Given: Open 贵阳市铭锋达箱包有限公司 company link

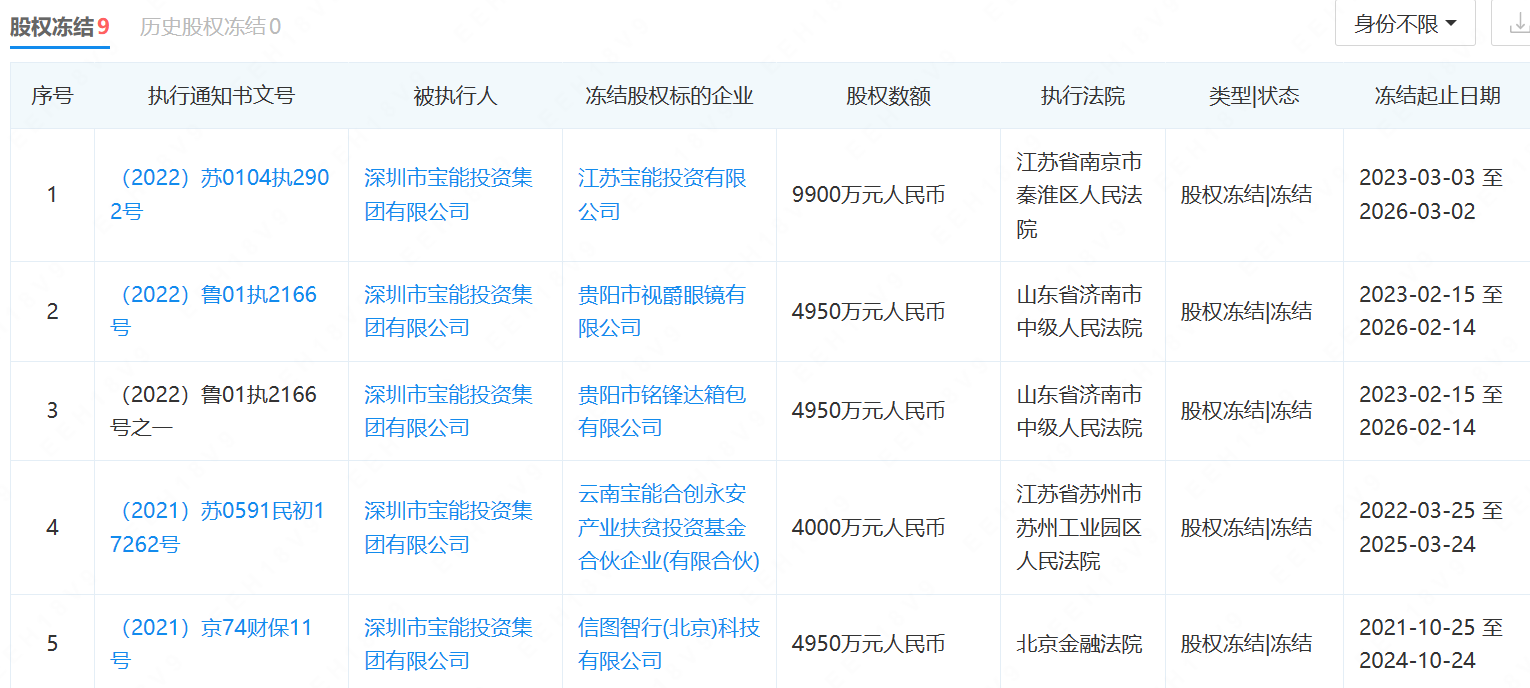Looking at the screenshot, I should (662, 411).
